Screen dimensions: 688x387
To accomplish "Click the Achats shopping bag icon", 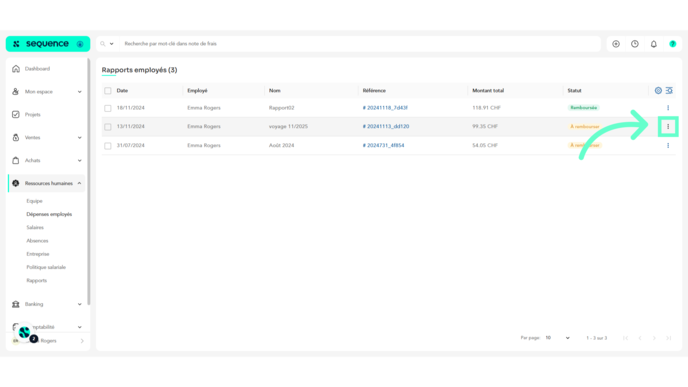I will pos(16,161).
